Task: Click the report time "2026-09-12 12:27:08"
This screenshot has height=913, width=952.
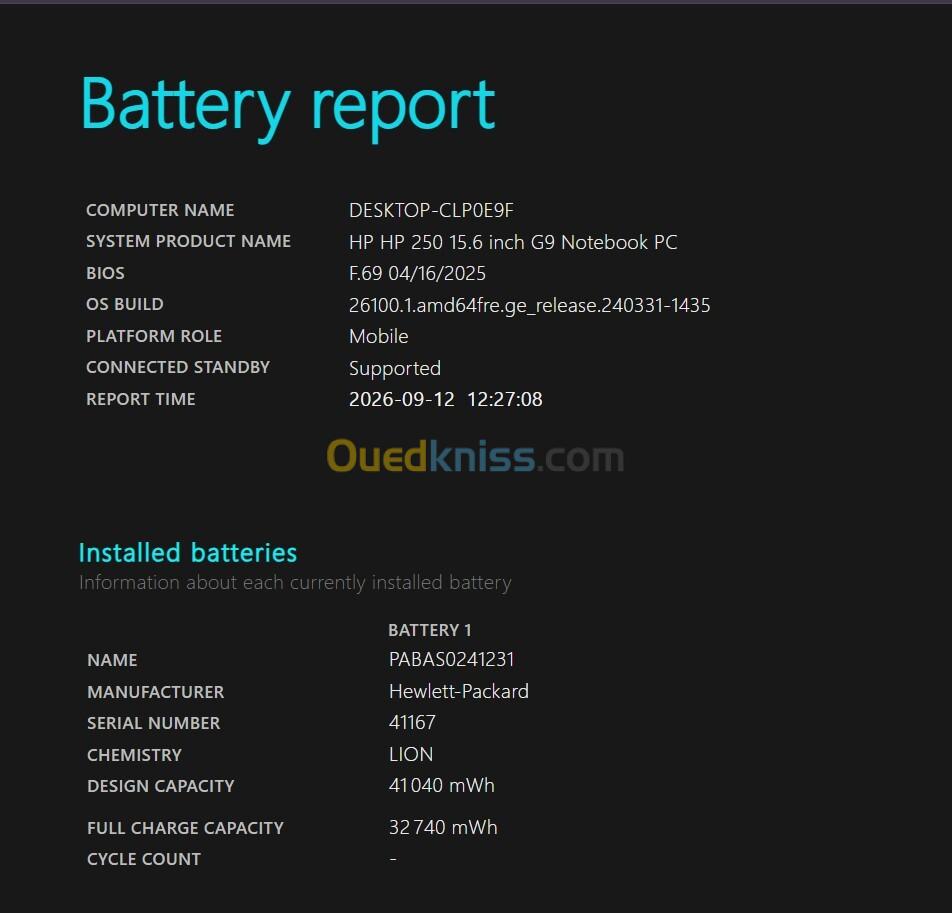Action: click(446, 399)
